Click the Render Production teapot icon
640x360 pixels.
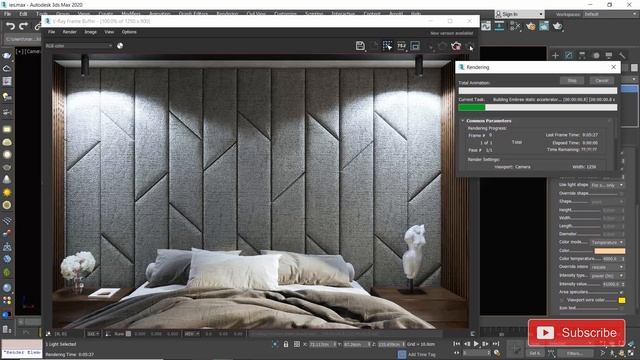(558, 26)
